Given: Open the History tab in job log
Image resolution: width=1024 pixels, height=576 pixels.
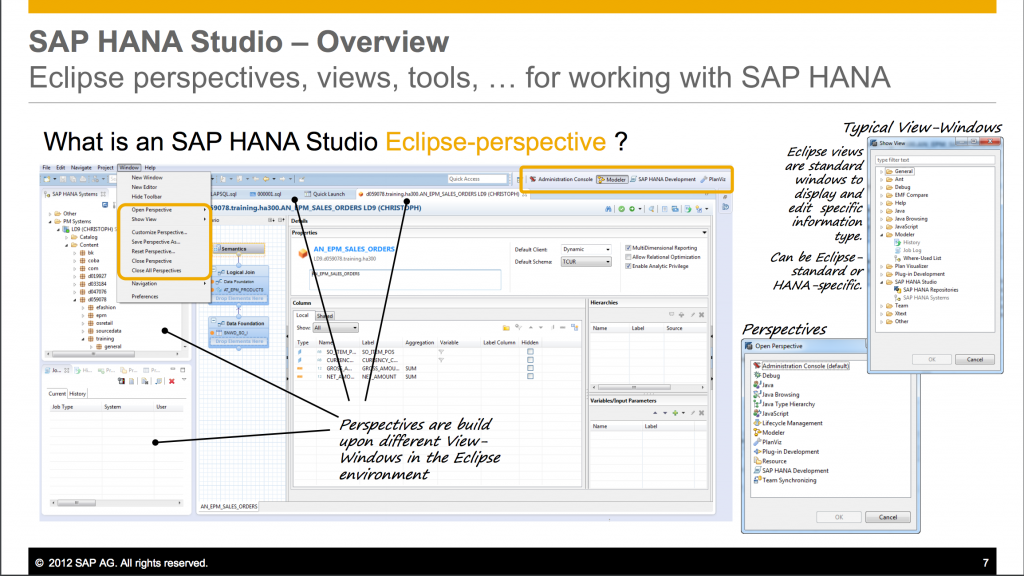Looking at the screenshot, I should [78, 394].
